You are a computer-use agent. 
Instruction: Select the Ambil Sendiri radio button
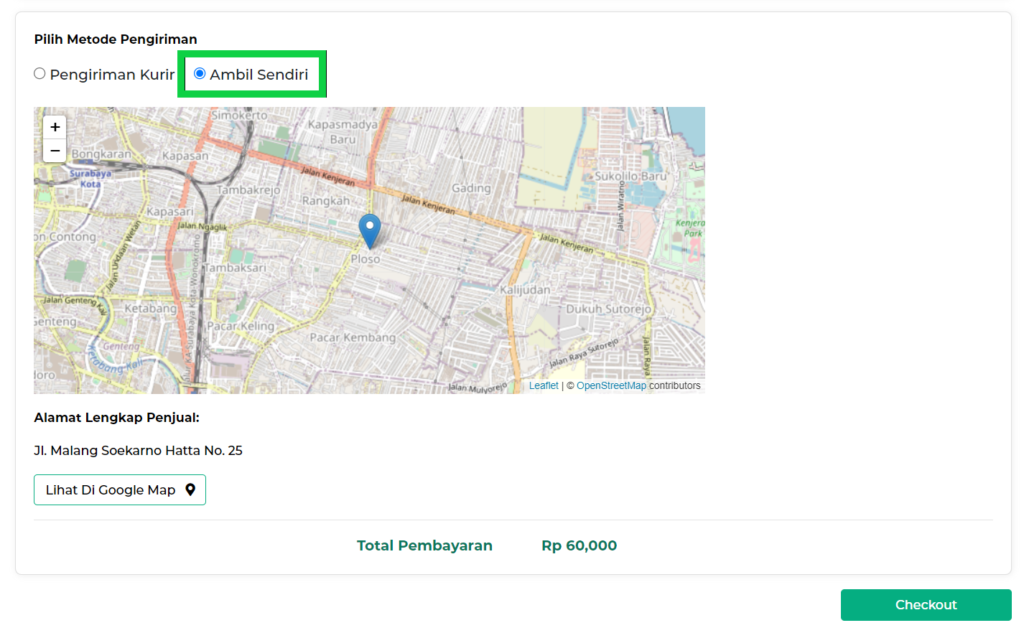[x=200, y=74]
